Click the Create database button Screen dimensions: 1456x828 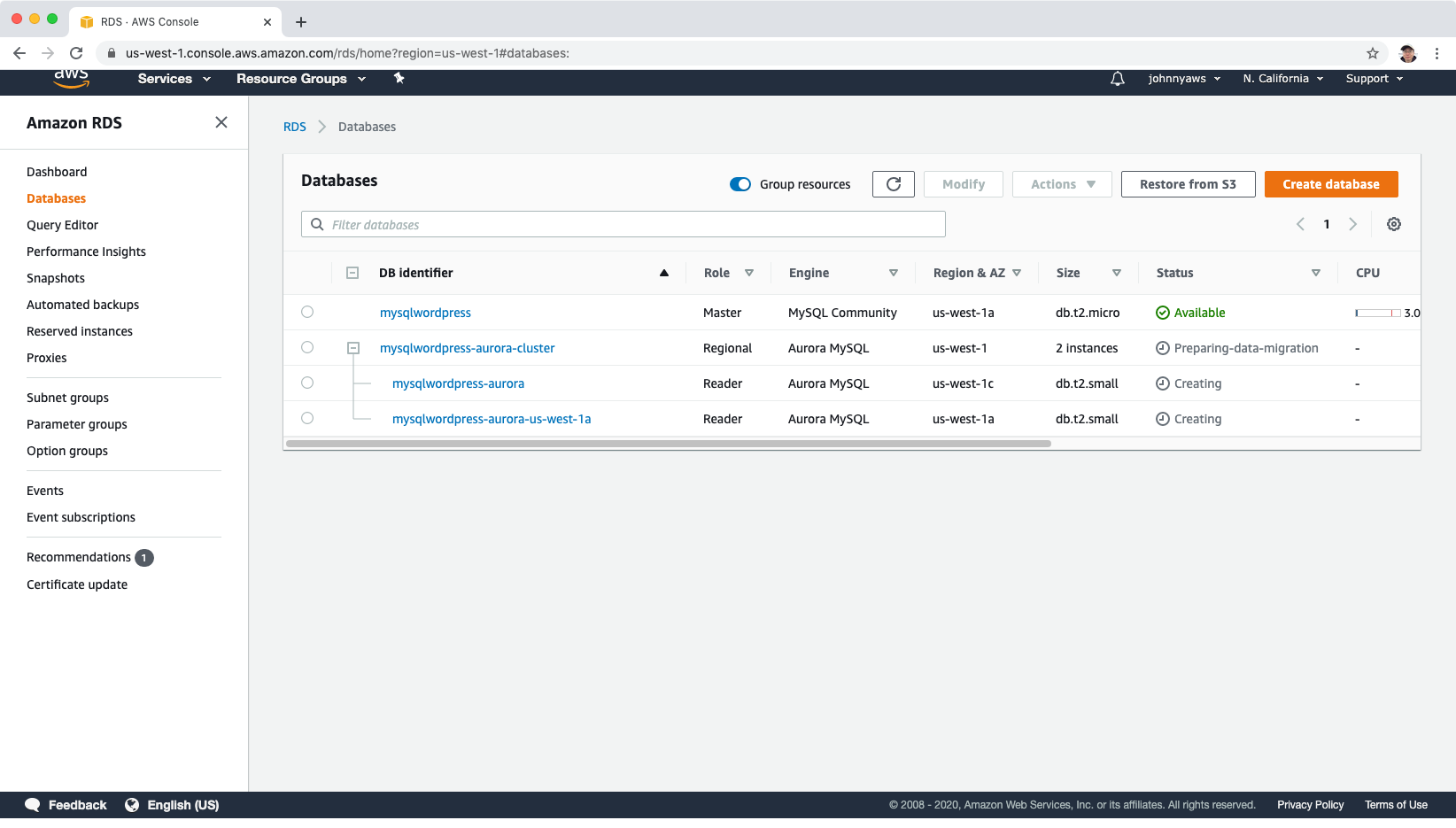[1331, 184]
